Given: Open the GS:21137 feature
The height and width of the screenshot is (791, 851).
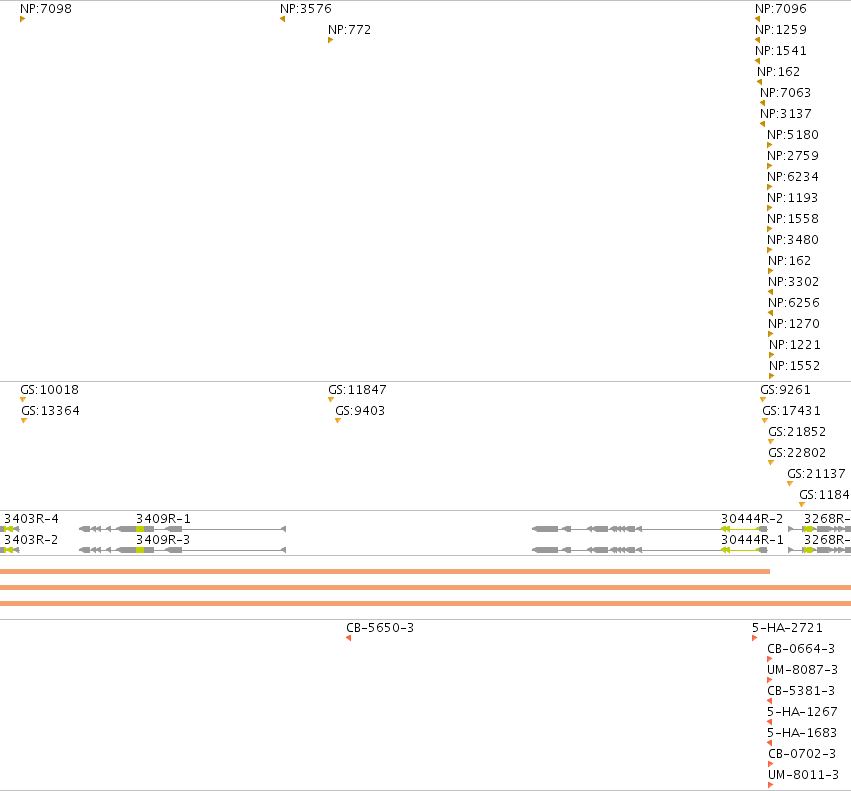Looking at the screenshot, I should [790, 484].
